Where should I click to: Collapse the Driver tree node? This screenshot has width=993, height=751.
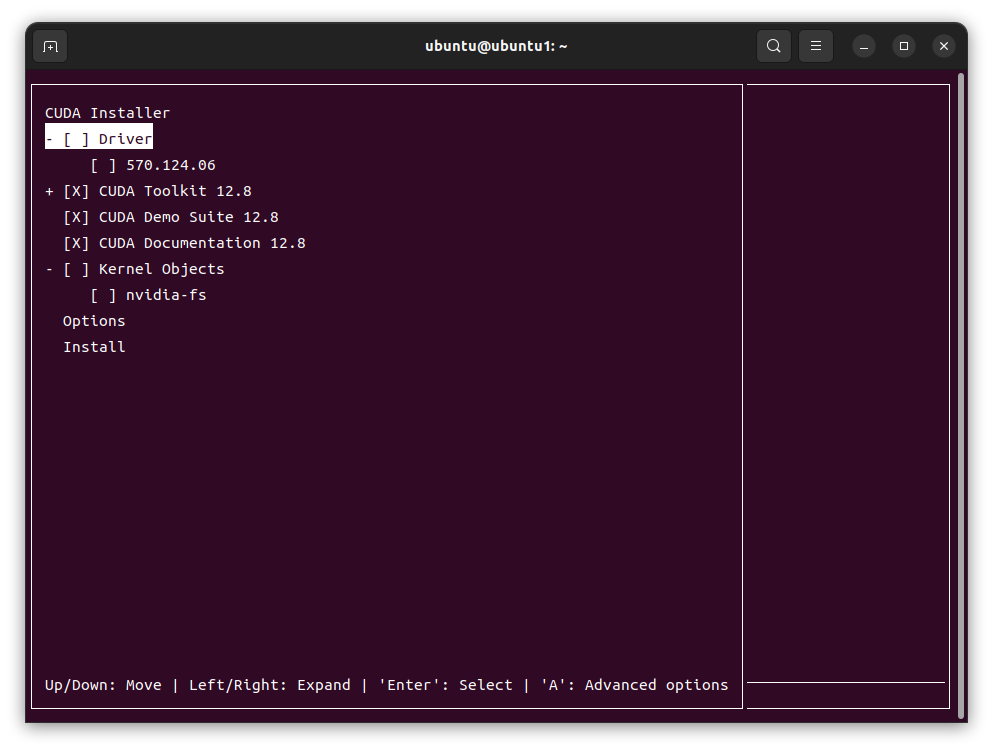[49, 139]
